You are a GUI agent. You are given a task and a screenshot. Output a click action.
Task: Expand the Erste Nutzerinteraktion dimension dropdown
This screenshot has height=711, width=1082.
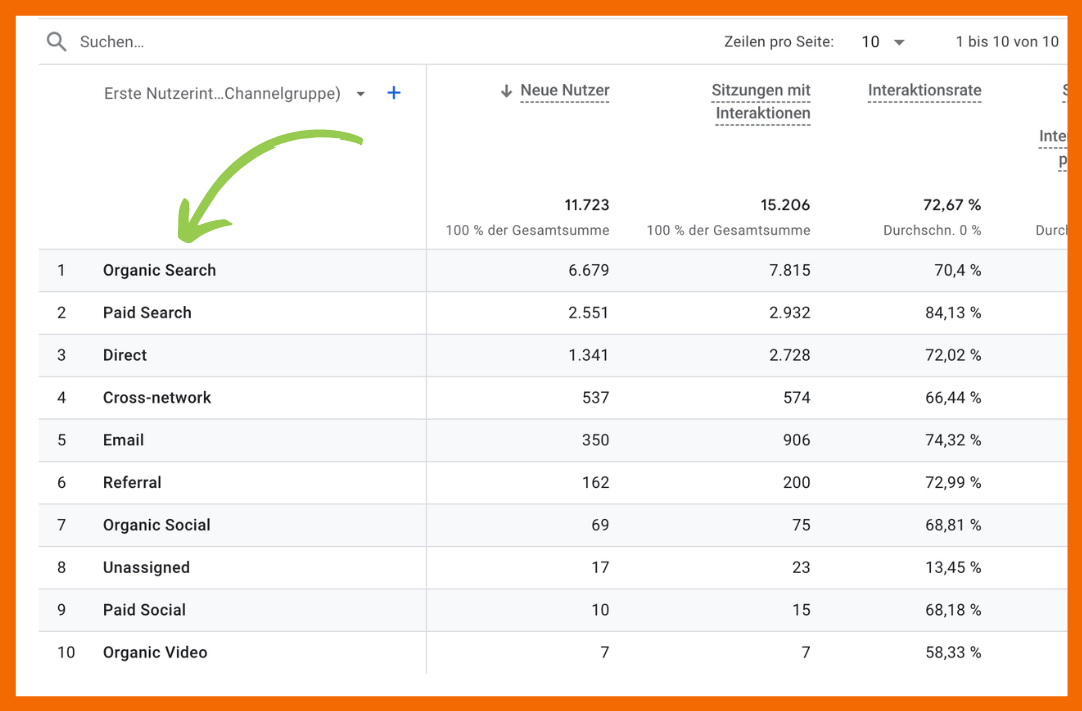pos(361,94)
